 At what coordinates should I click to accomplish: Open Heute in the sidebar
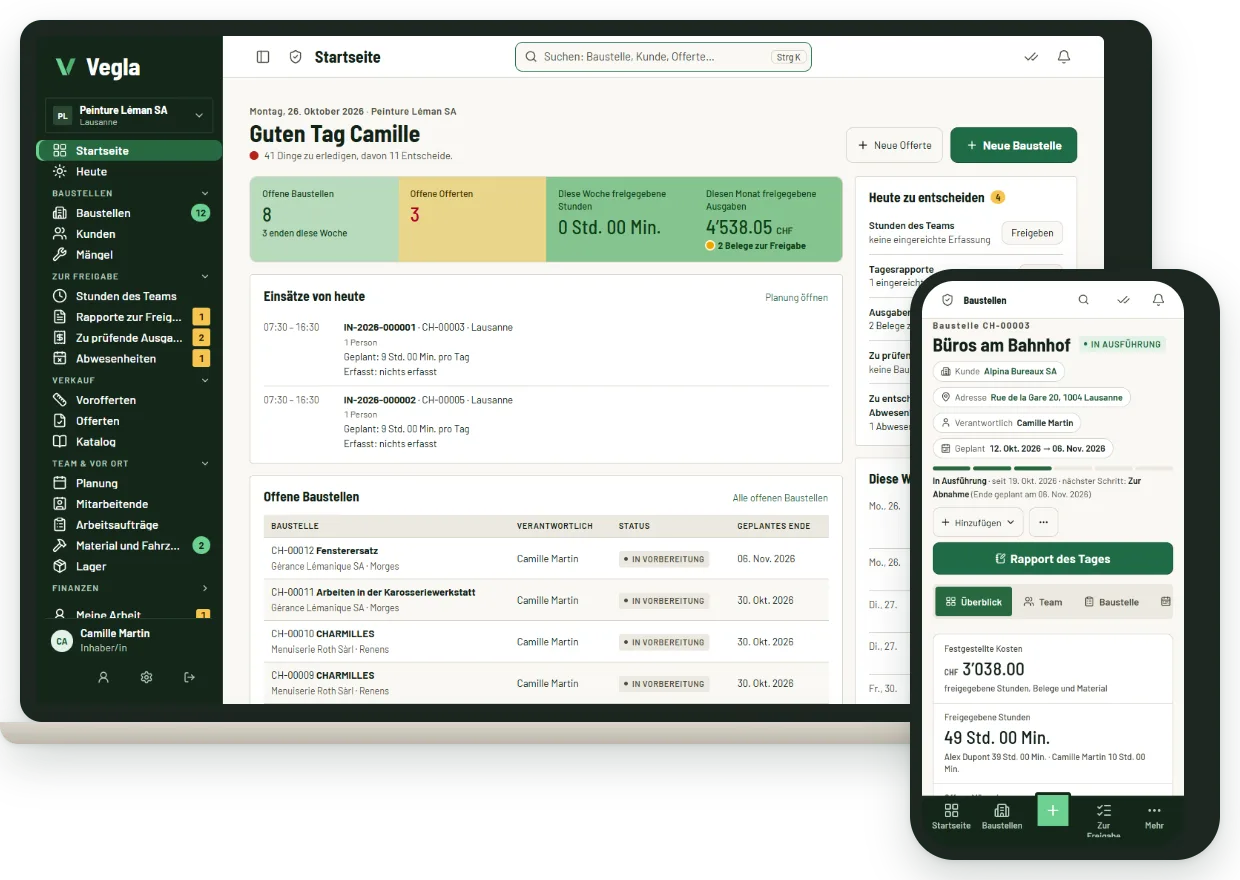point(129,172)
